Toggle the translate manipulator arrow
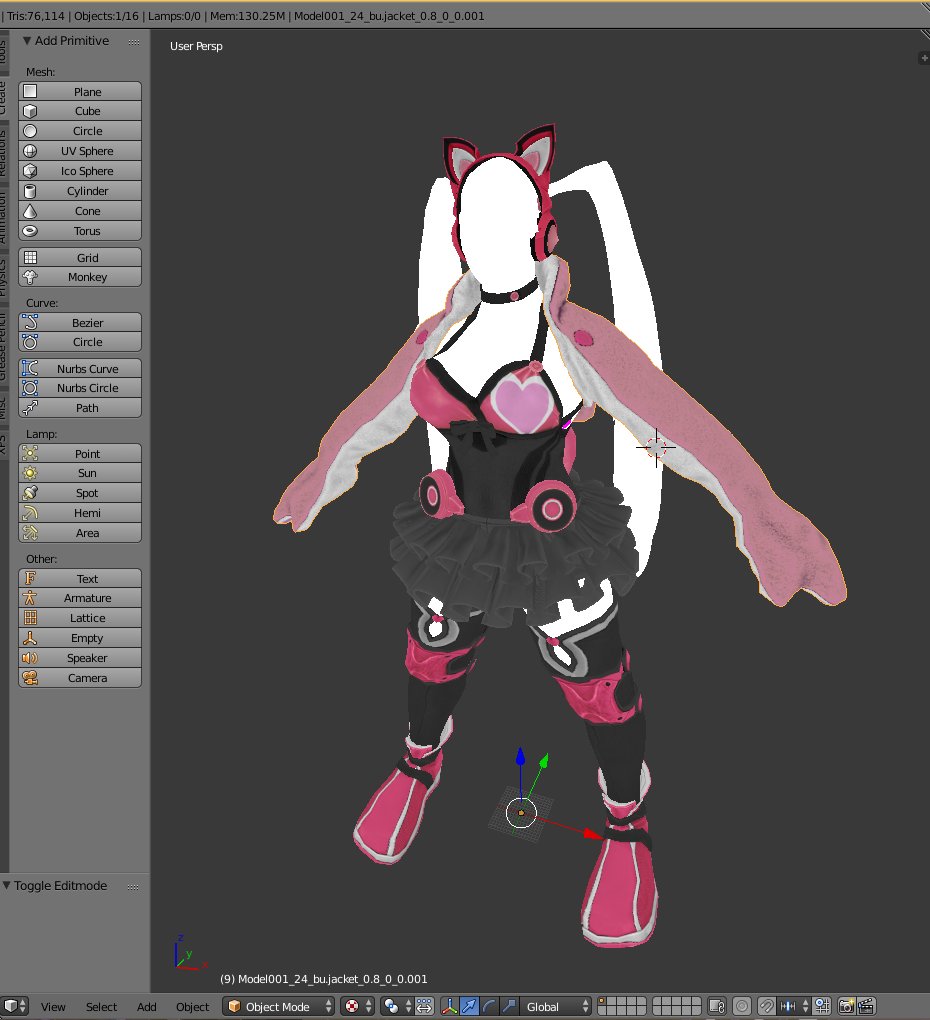The width and height of the screenshot is (930, 1020). (x=469, y=1006)
